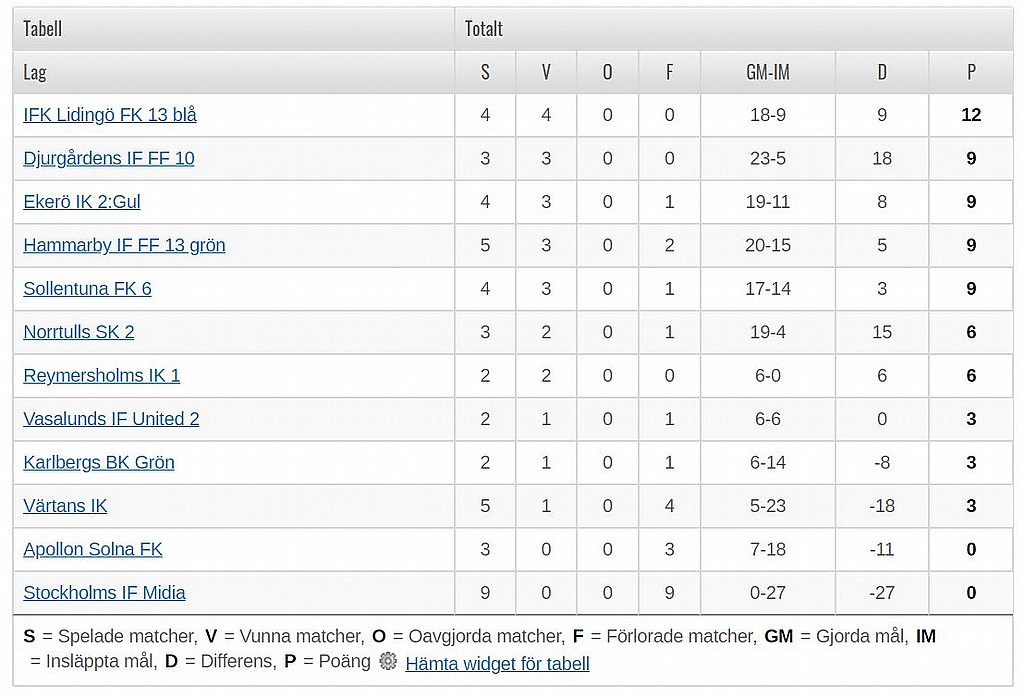Select the Totalt header cell

[x=484, y=29]
